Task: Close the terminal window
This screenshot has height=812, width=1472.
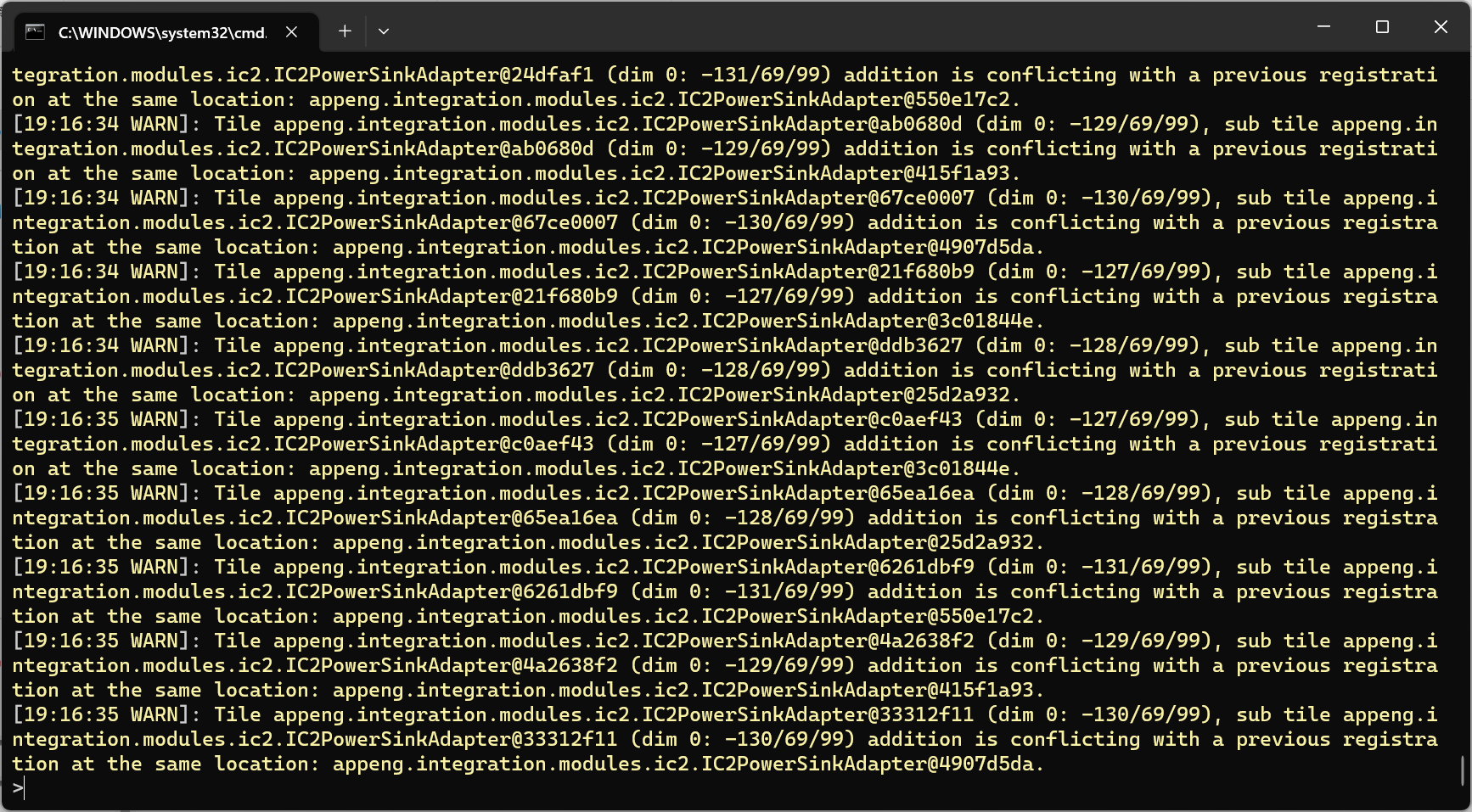Action: (1441, 27)
